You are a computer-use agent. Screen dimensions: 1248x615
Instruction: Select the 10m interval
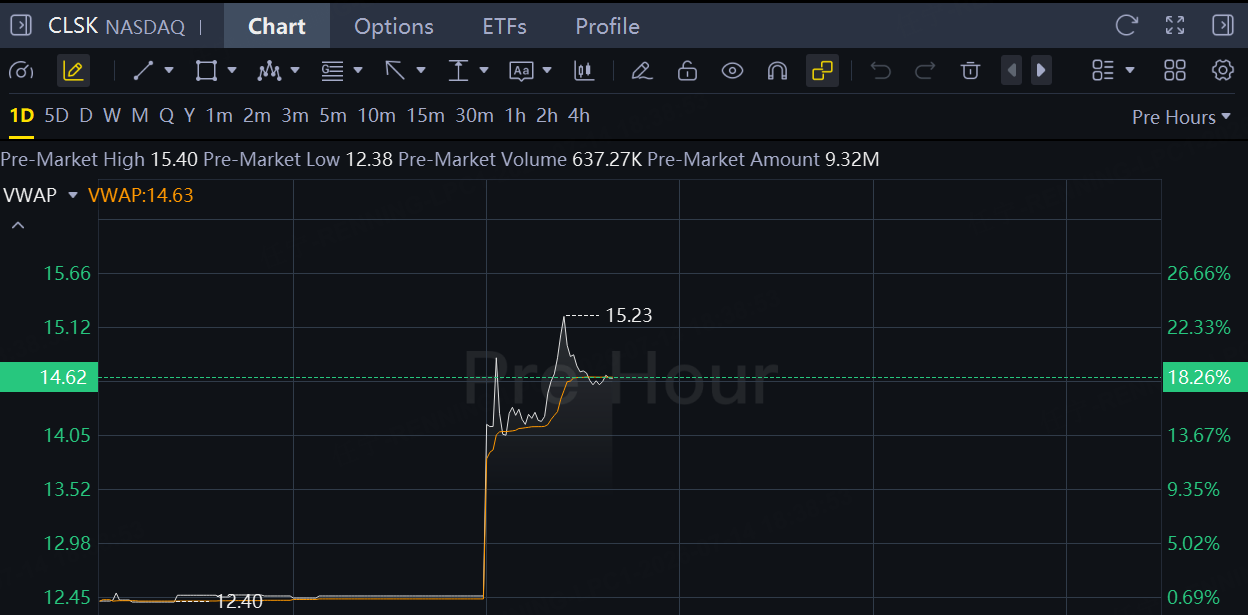pyautogui.click(x=377, y=116)
